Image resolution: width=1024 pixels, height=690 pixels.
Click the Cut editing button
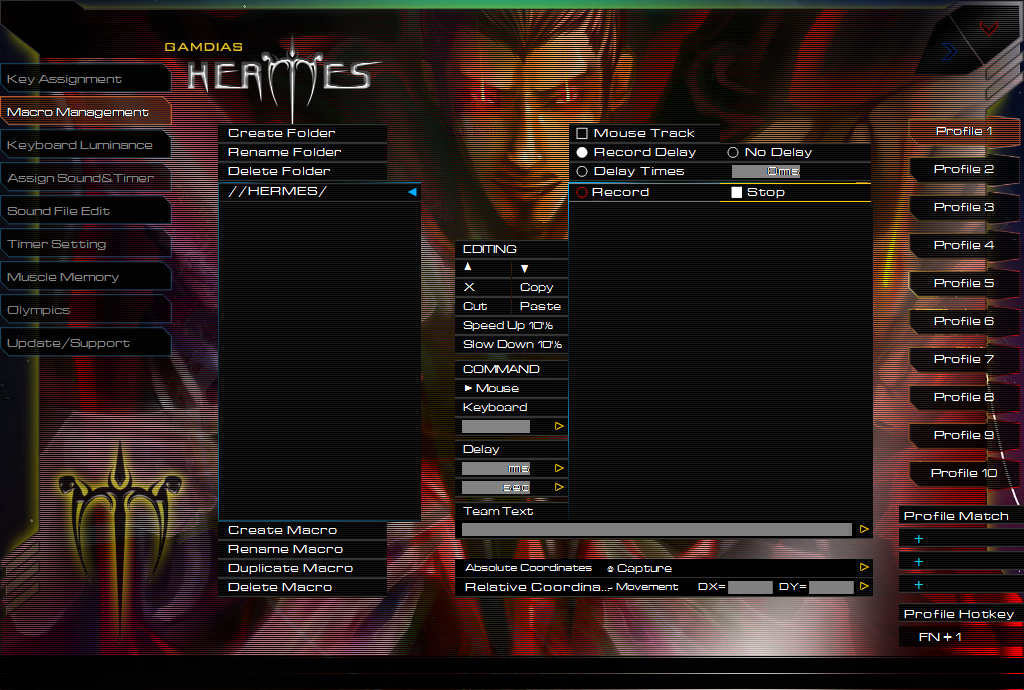click(x=475, y=306)
